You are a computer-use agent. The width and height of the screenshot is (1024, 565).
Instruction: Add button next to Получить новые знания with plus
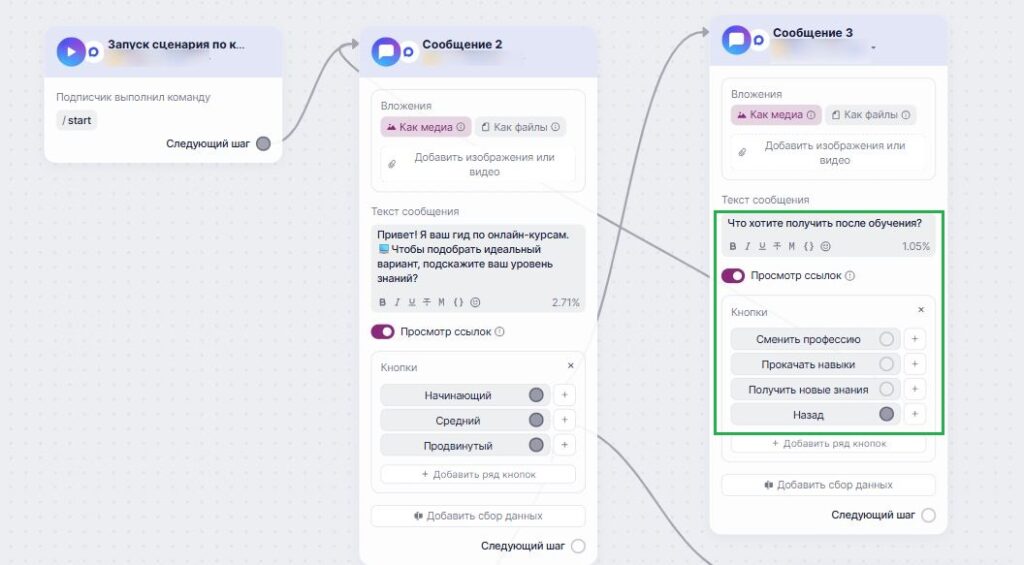point(915,389)
